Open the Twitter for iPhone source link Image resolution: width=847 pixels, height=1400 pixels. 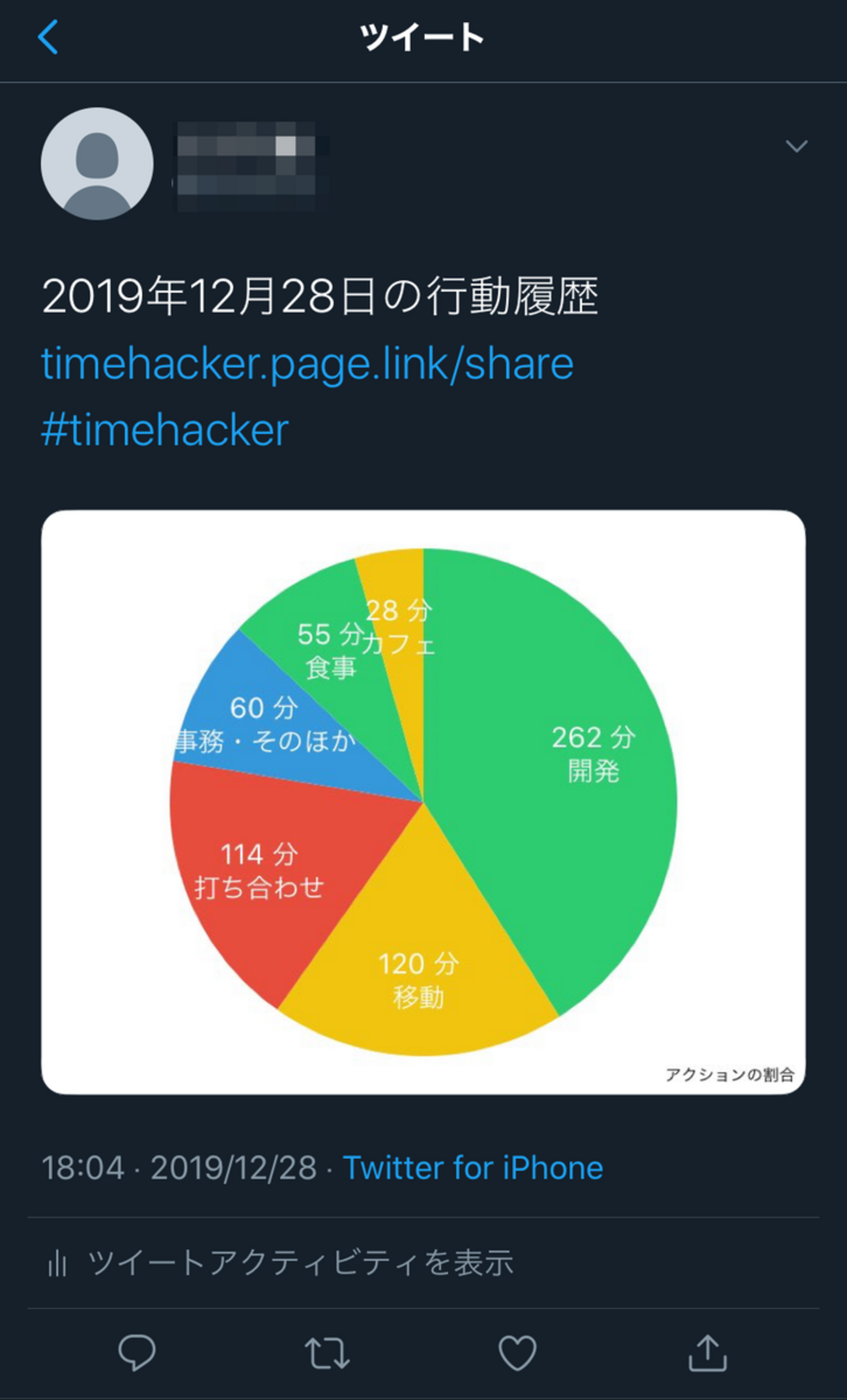point(473,1167)
